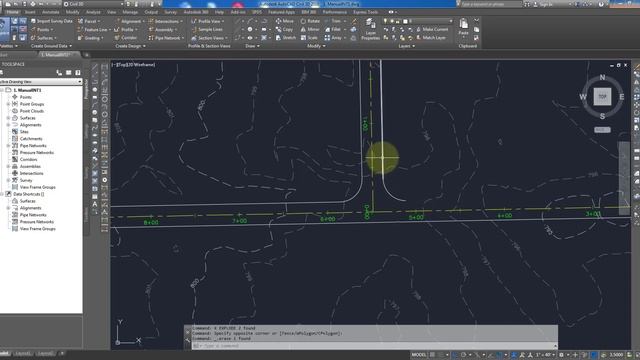The image size is (640, 360).
Task: Click Match Layer button
Action: [431, 38]
